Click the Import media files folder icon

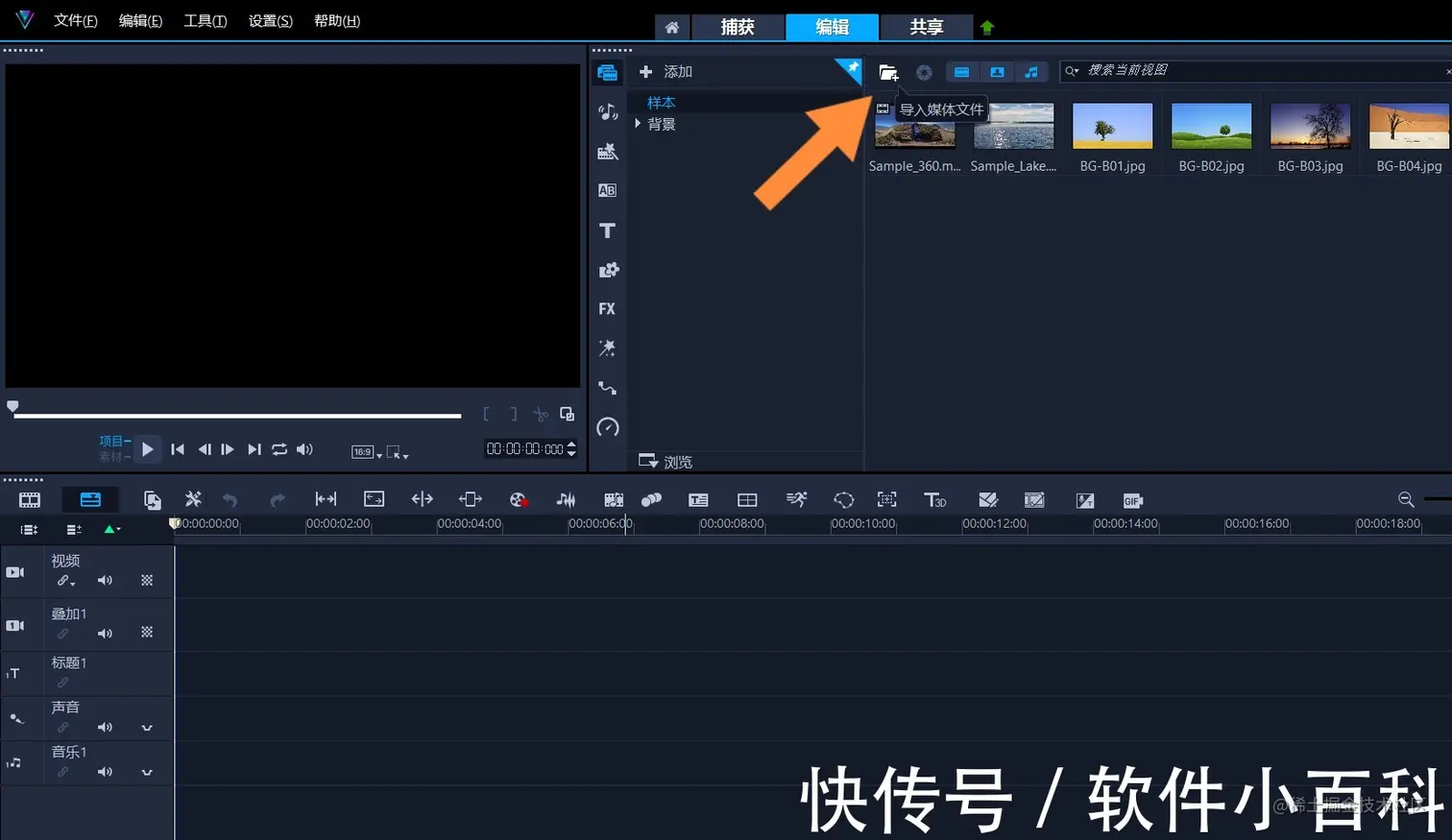(x=888, y=72)
